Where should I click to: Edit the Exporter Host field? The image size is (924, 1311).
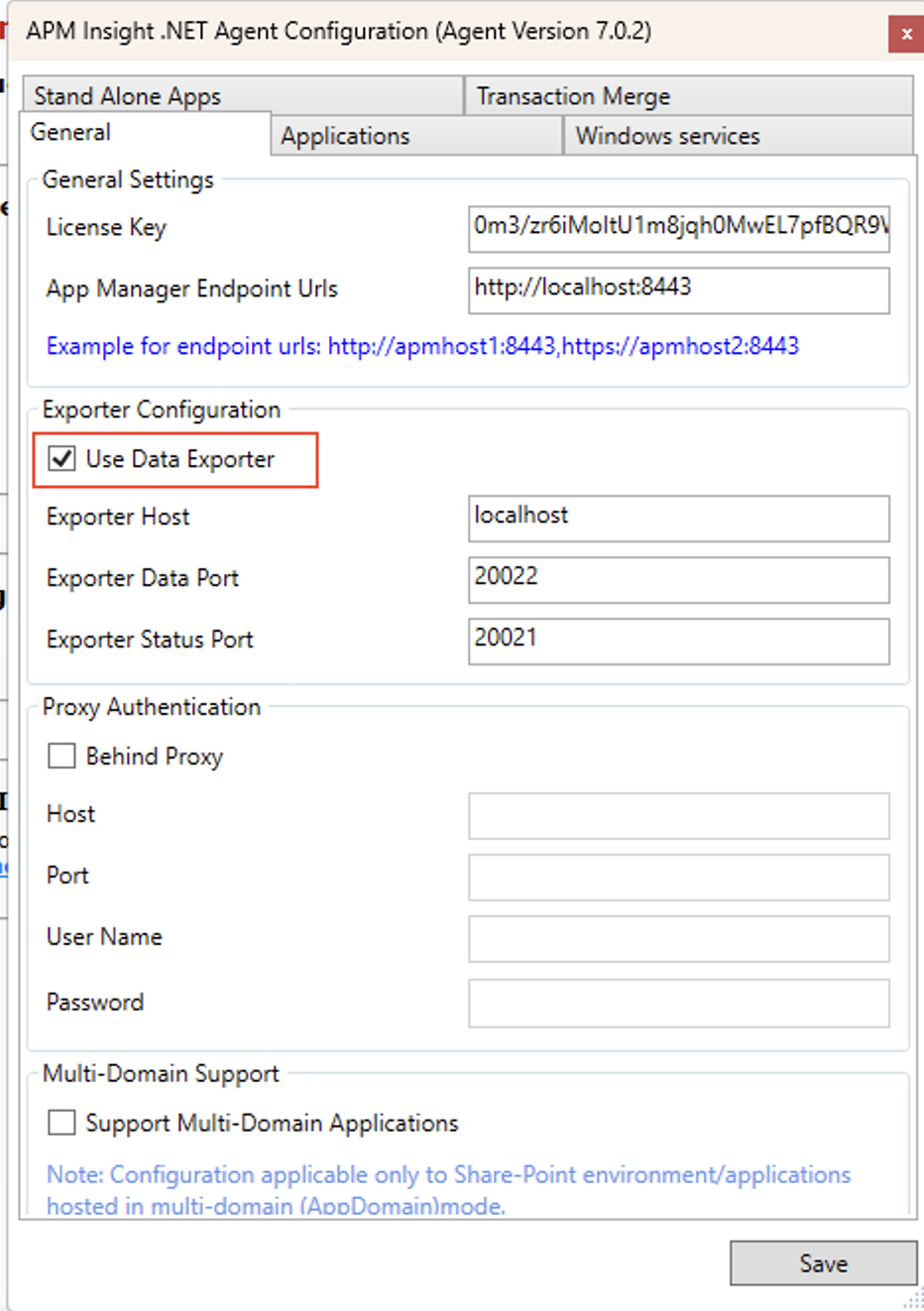tap(679, 519)
